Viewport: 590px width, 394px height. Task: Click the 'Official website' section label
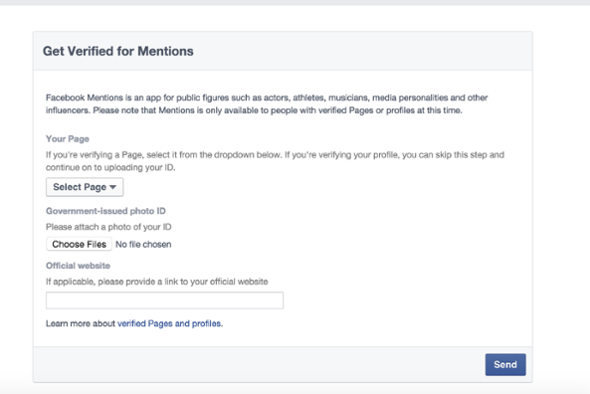coord(78,266)
